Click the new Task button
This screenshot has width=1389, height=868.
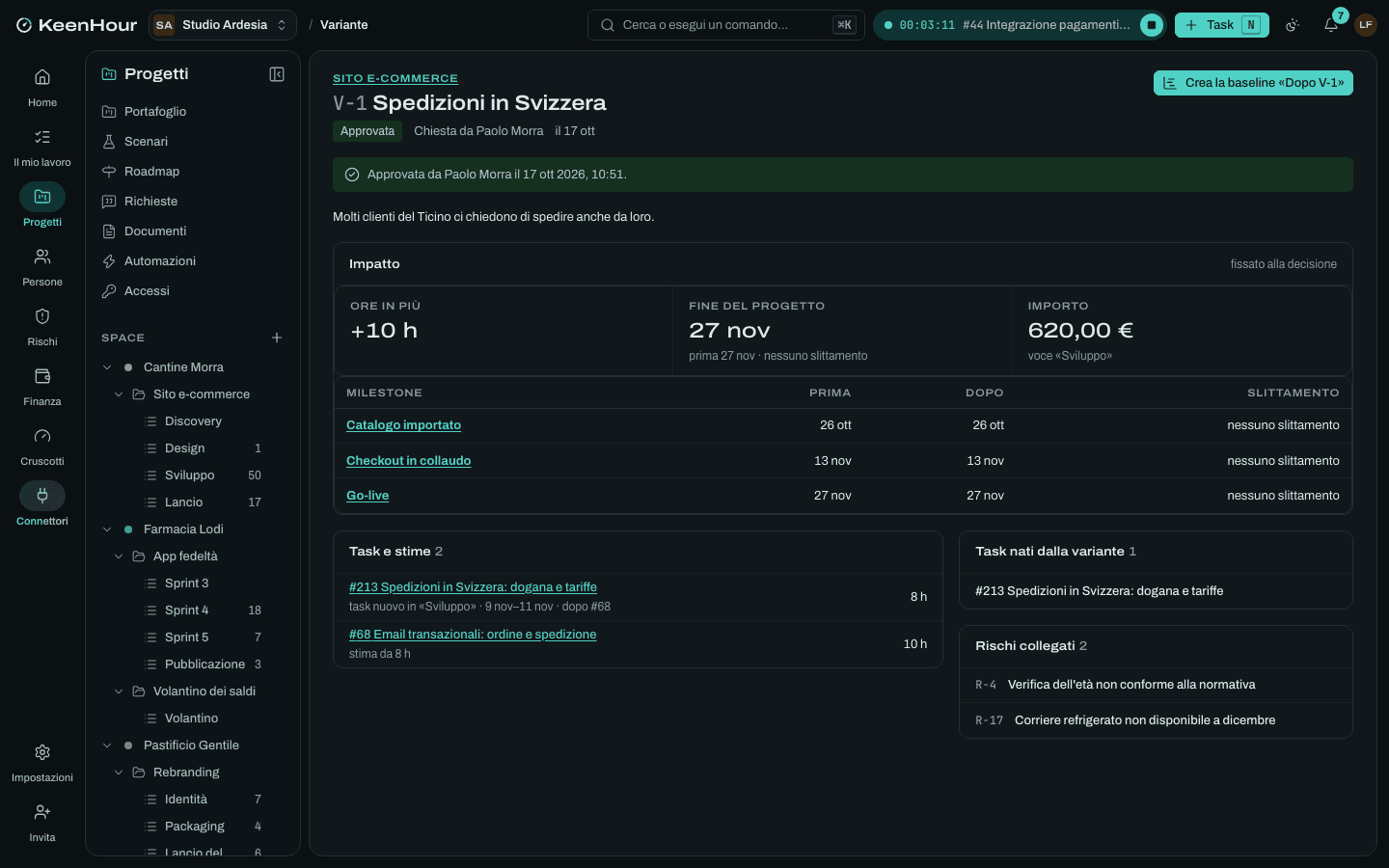1221,25
